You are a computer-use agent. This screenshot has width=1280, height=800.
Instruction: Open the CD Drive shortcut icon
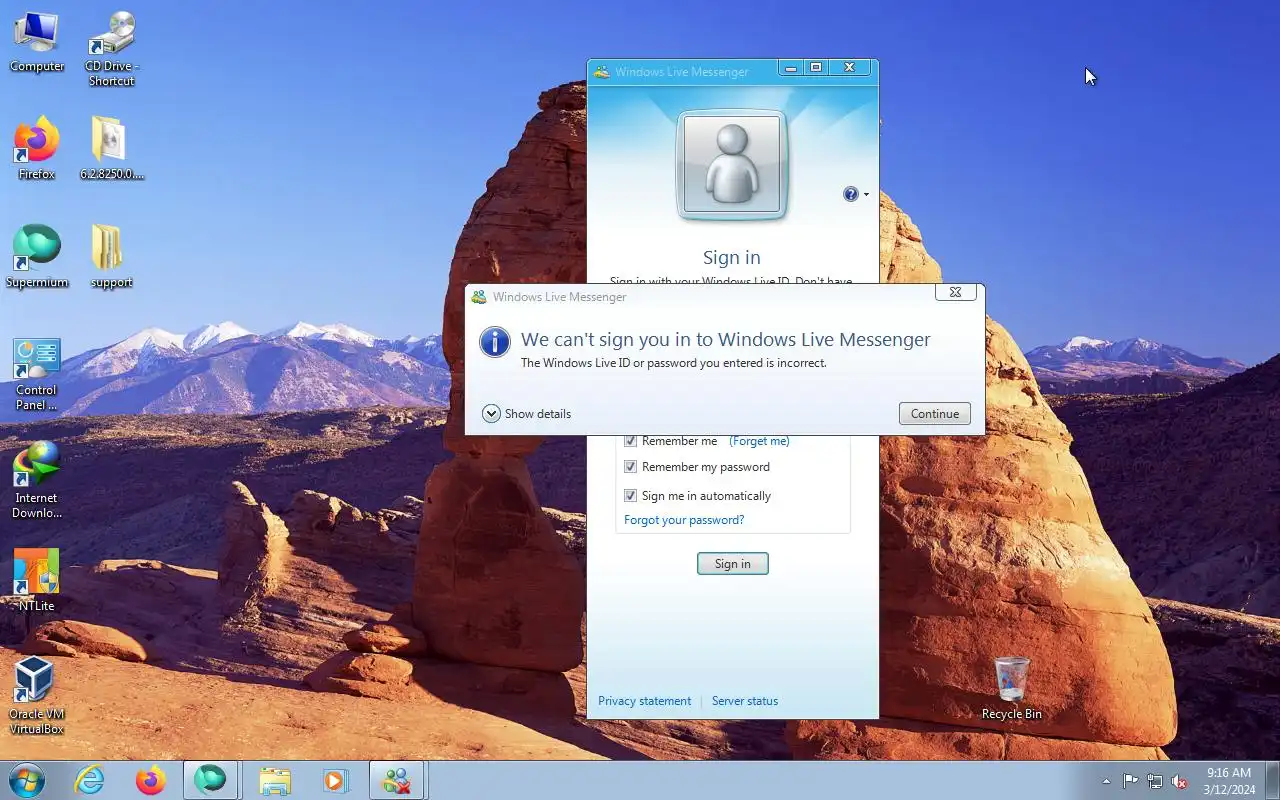(x=111, y=48)
